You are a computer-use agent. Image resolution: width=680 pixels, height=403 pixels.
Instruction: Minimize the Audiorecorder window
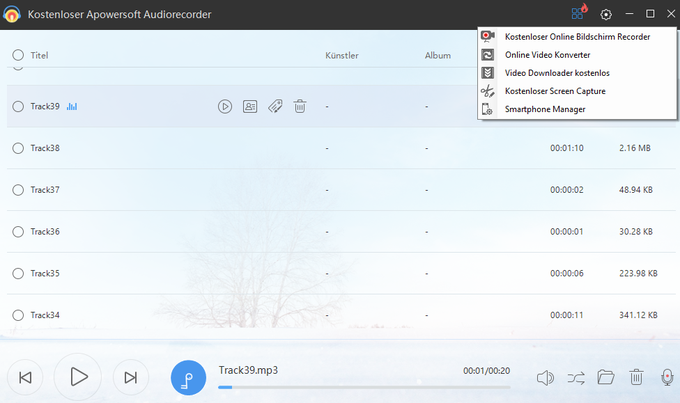pos(629,14)
